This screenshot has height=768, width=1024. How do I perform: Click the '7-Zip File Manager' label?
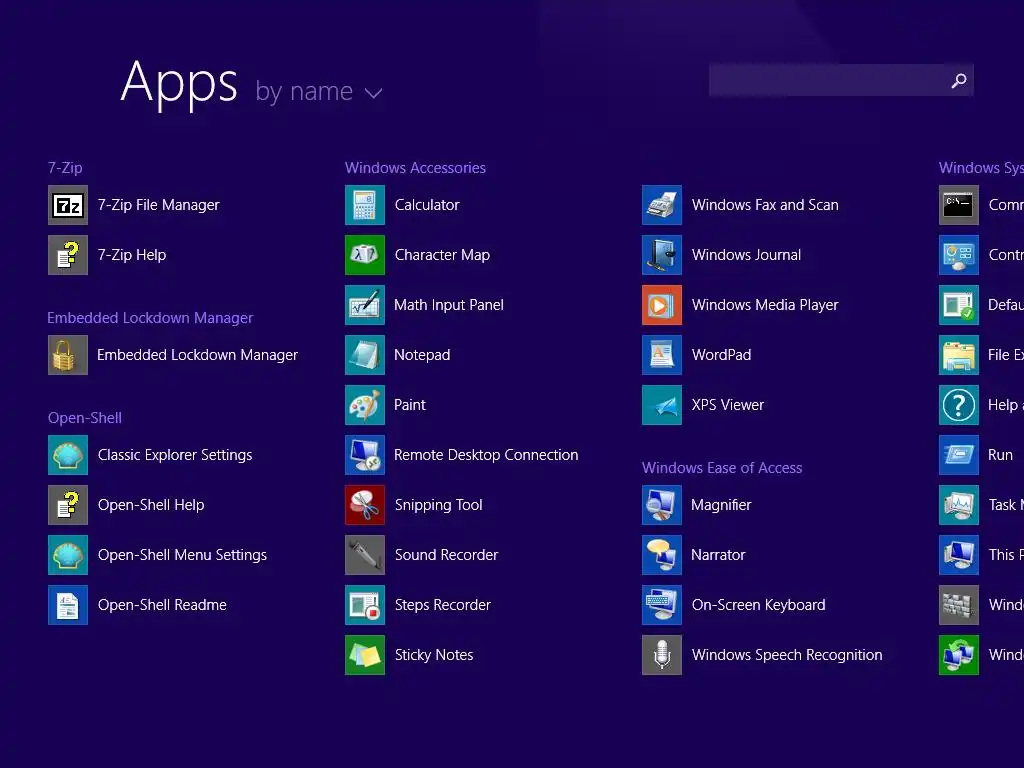(x=159, y=205)
